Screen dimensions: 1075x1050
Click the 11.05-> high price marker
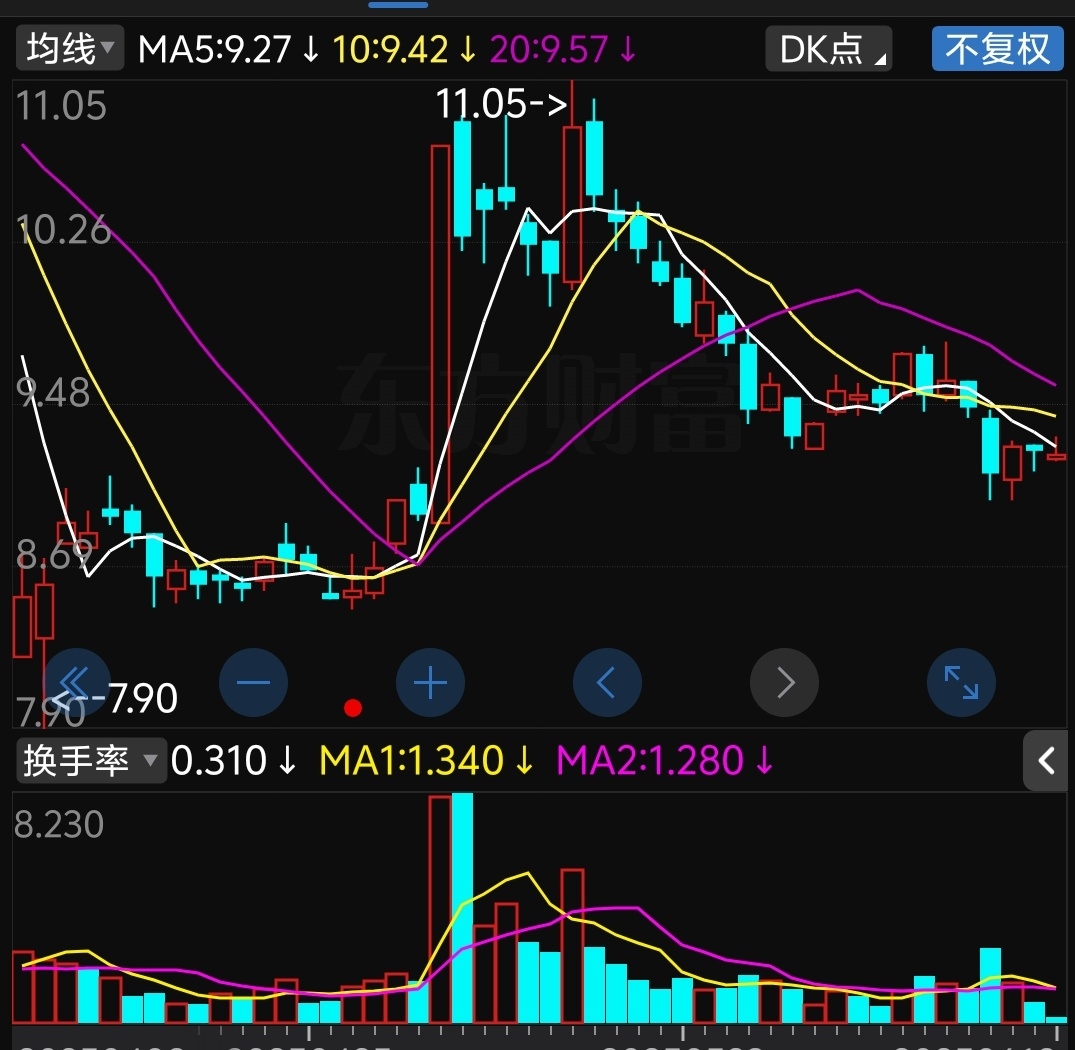pyautogui.click(x=502, y=103)
